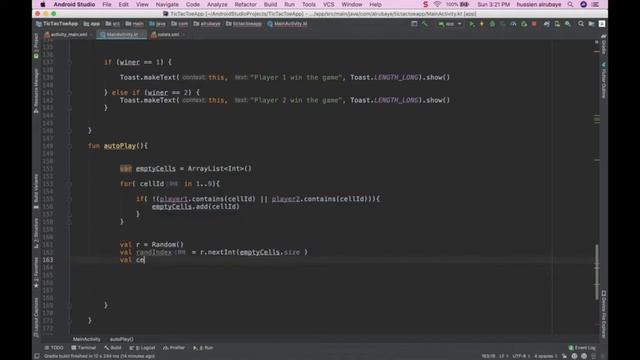Open the Tools menu

(x=309, y=4)
